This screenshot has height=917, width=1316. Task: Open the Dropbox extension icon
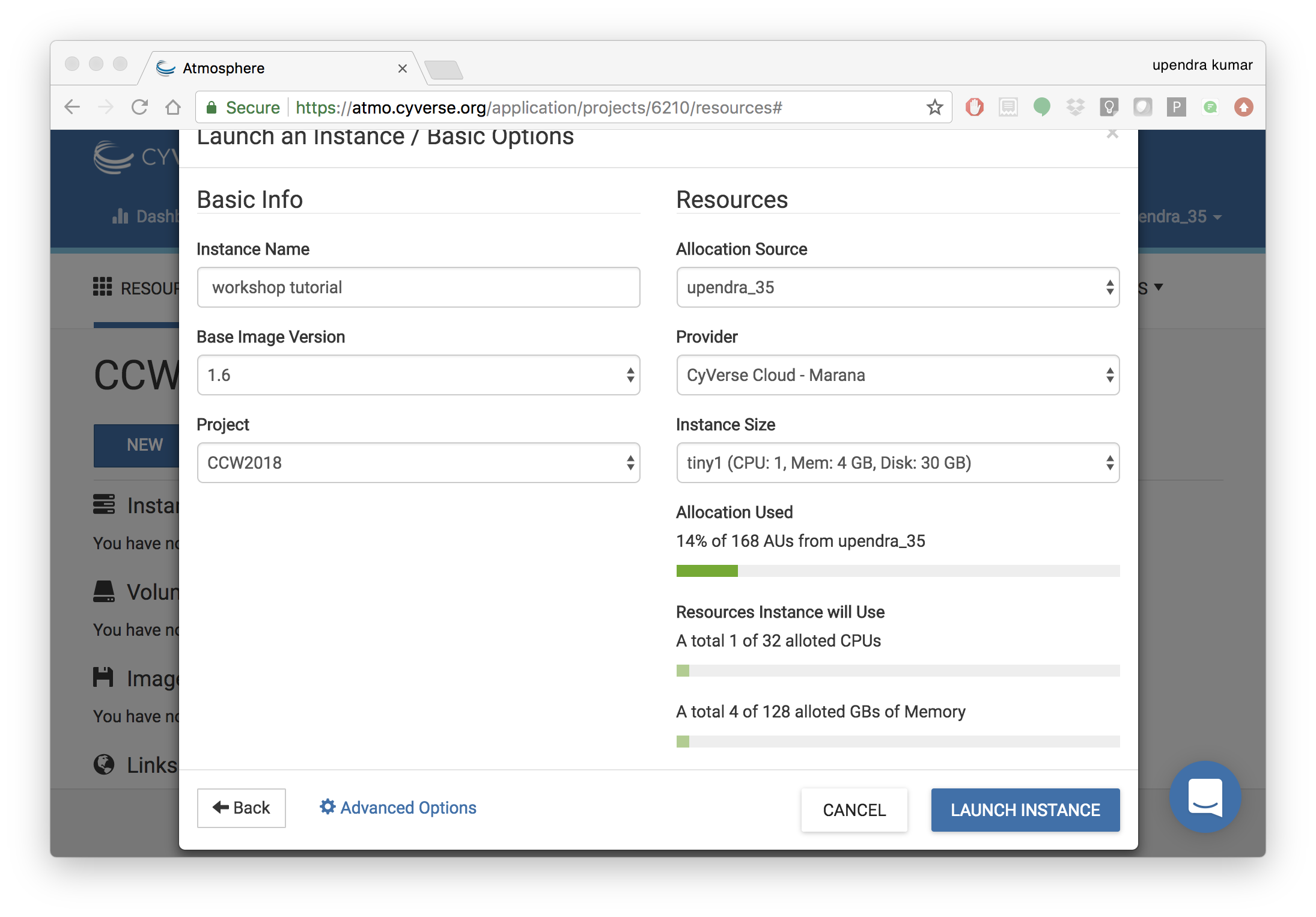coord(1075,108)
